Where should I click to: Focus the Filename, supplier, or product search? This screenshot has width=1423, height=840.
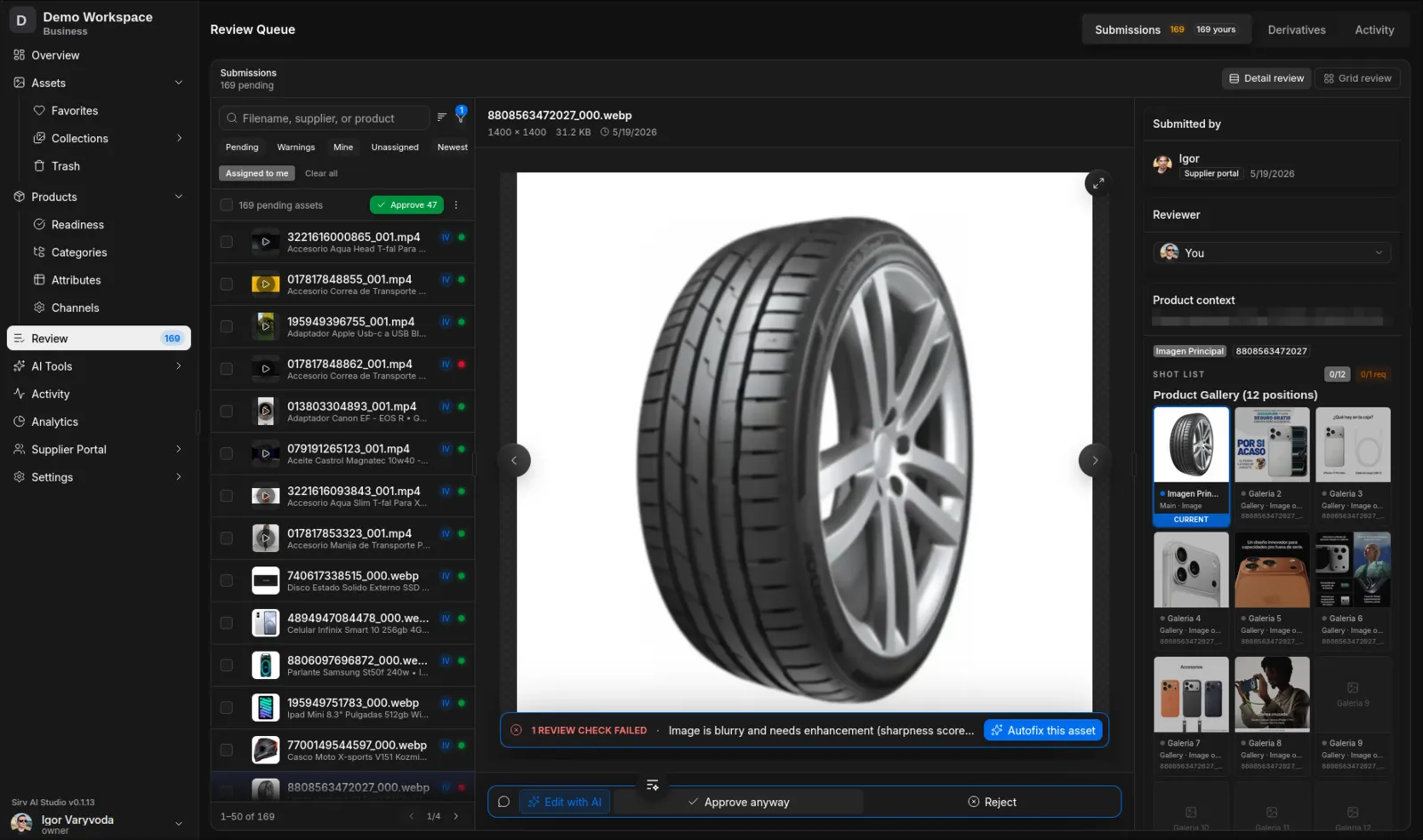325,118
